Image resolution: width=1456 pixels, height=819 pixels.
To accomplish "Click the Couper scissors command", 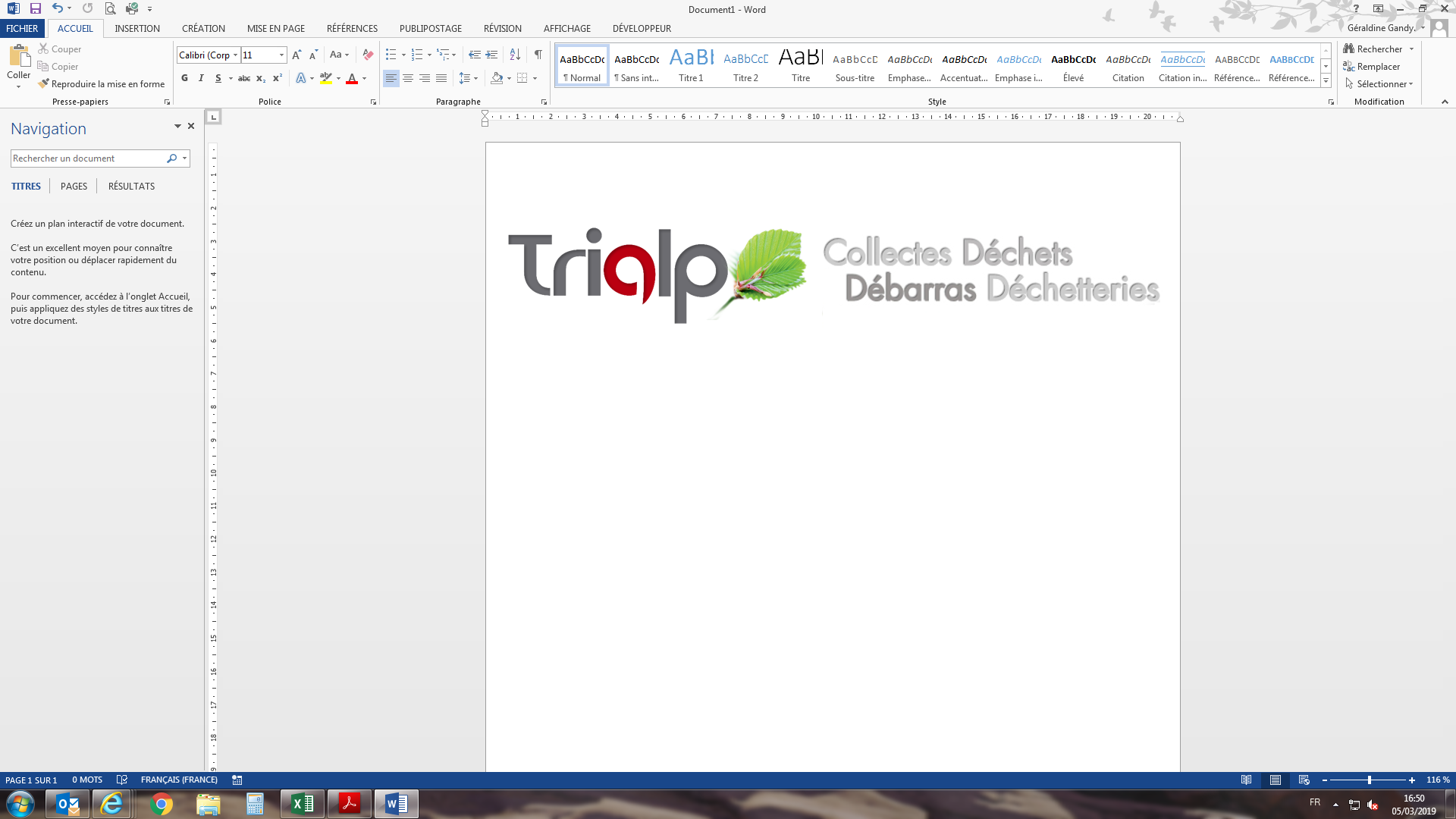I will tap(60, 49).
